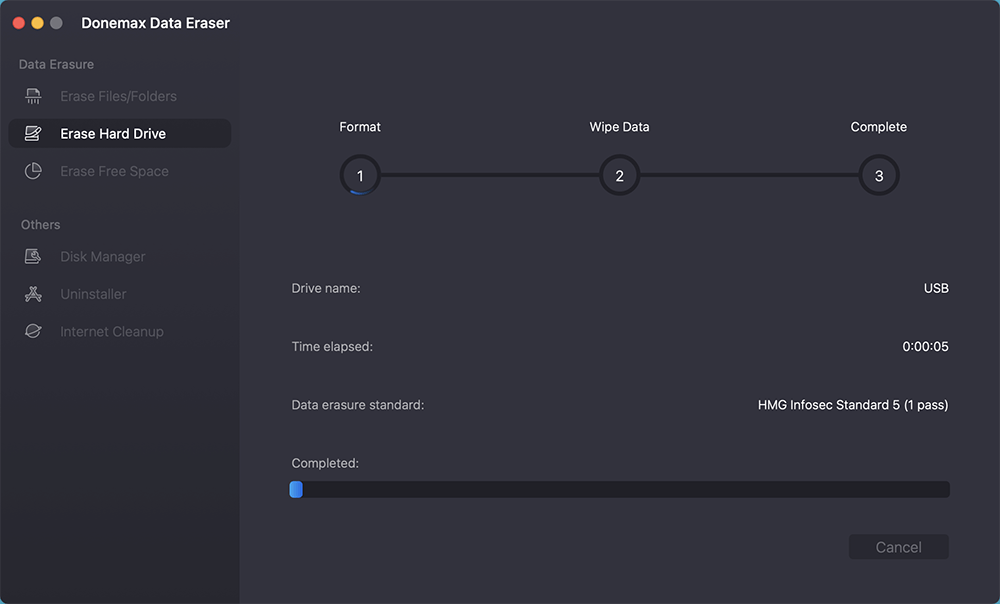Click the USB drive name value
Image resolution: width=1000 pixels, height=604 pixels.
click(x=936, y=287)
